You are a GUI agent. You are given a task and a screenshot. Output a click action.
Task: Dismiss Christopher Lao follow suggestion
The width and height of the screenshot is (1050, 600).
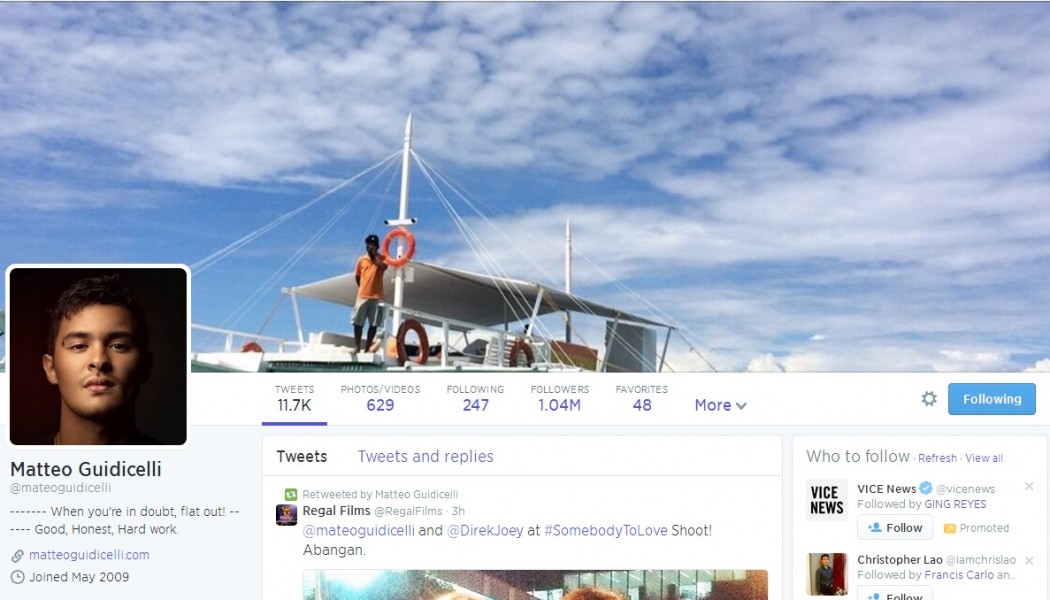pos(1029,560)
